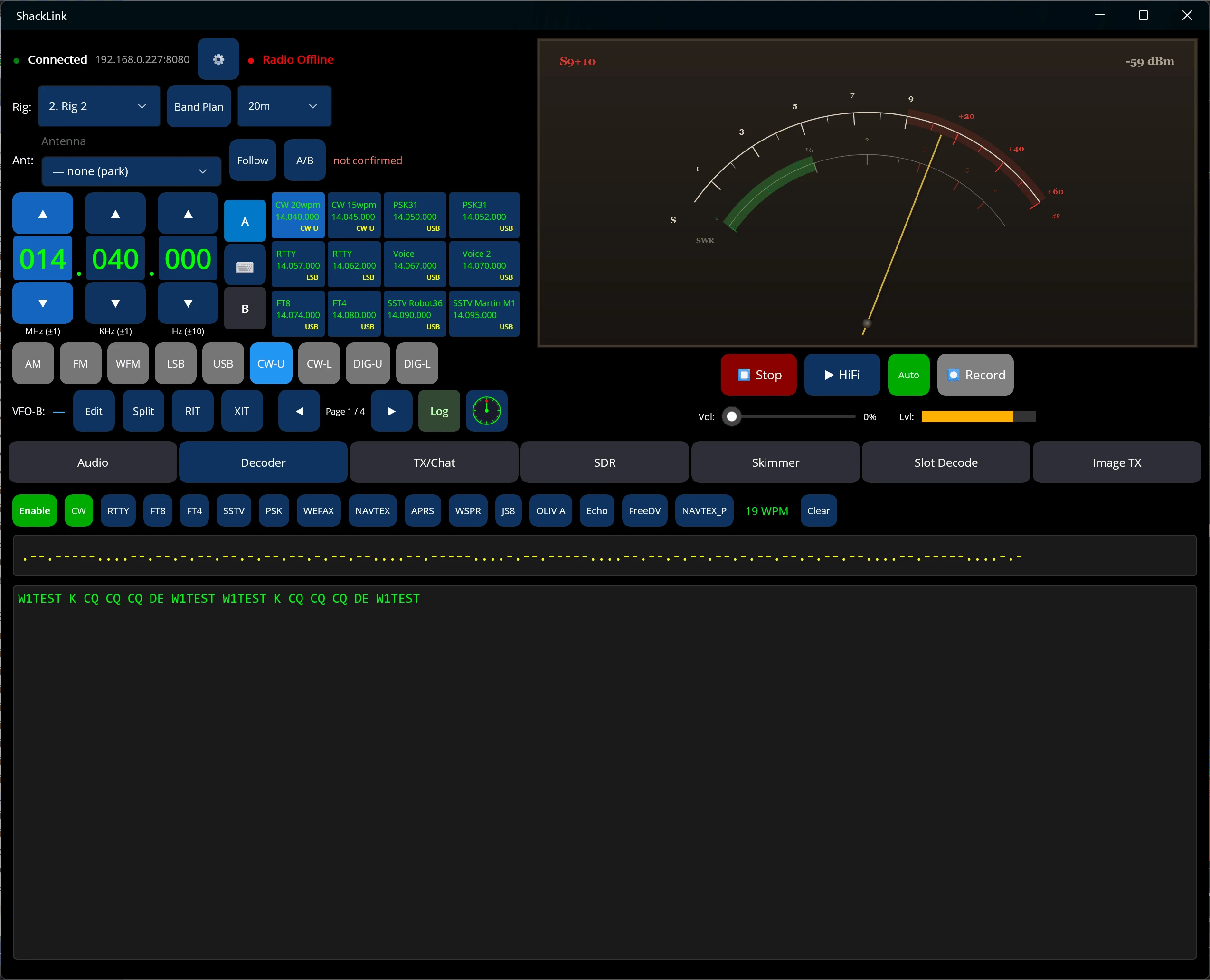Click the MHz down arrow
The width and height of the screenshot is (1210, 980).
tap(43, 303)
